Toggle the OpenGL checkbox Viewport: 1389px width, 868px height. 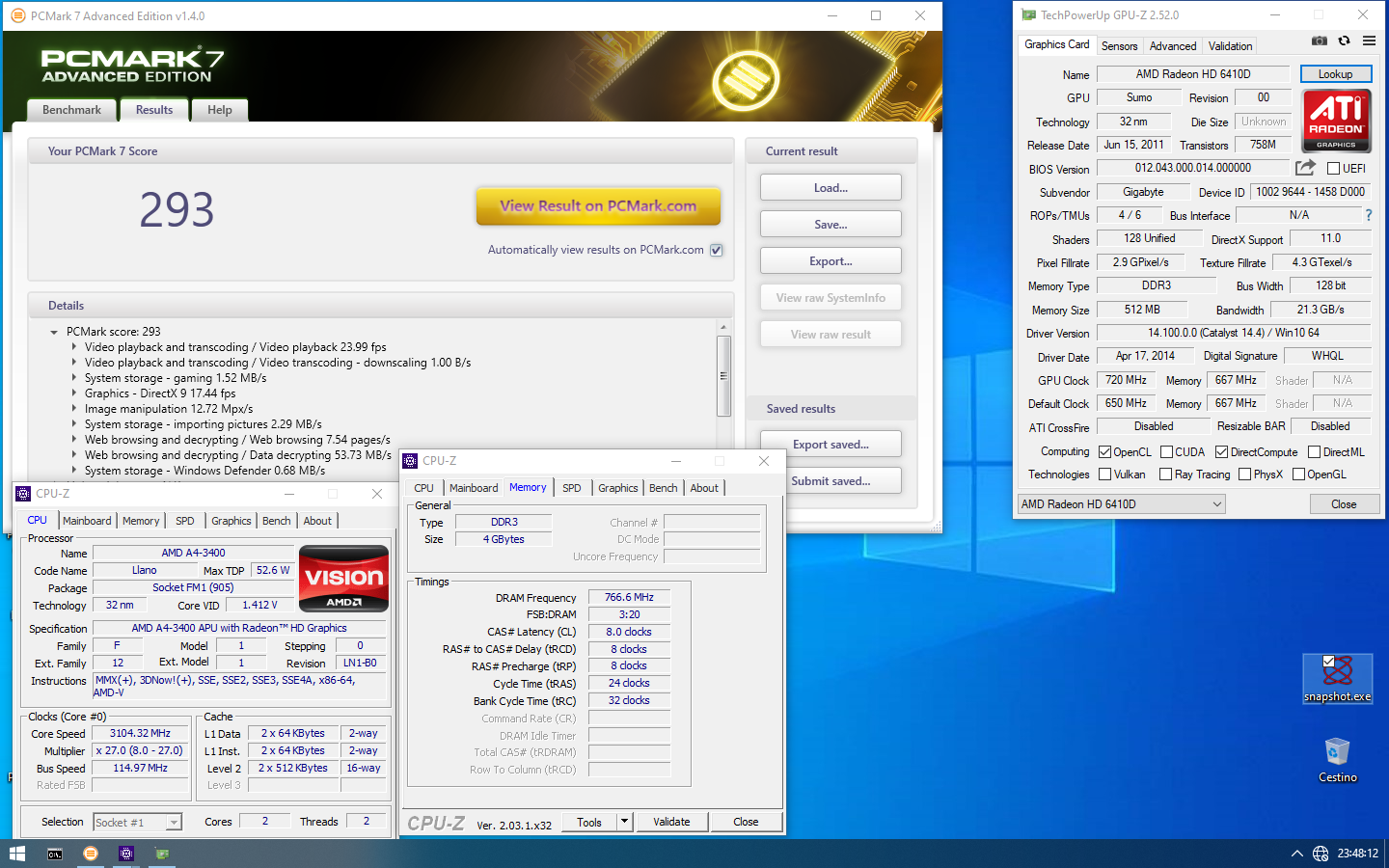[1298, 474]
